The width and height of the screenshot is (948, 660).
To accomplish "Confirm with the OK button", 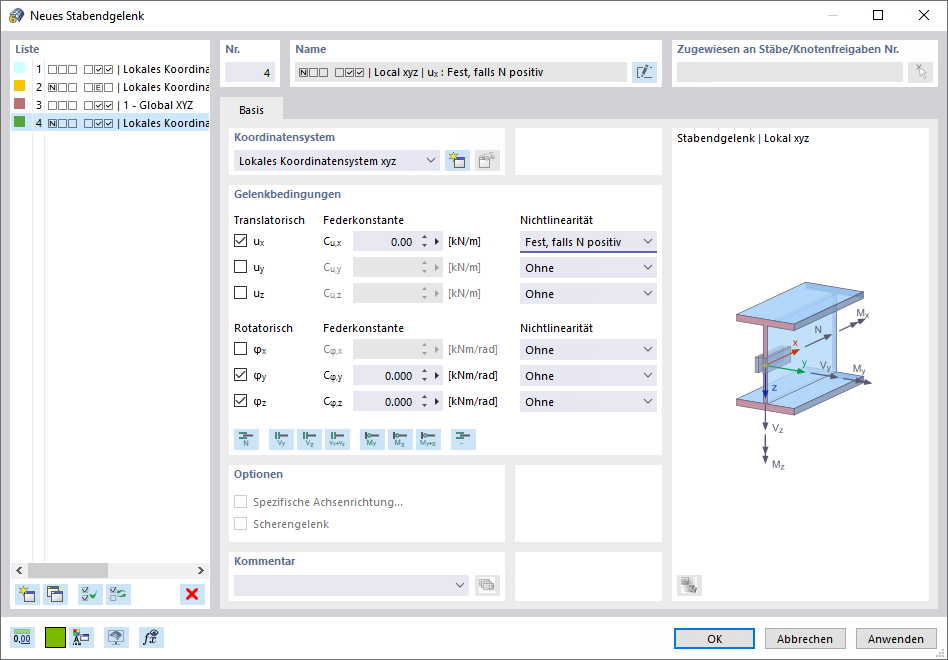I will [x=715, y=639].
